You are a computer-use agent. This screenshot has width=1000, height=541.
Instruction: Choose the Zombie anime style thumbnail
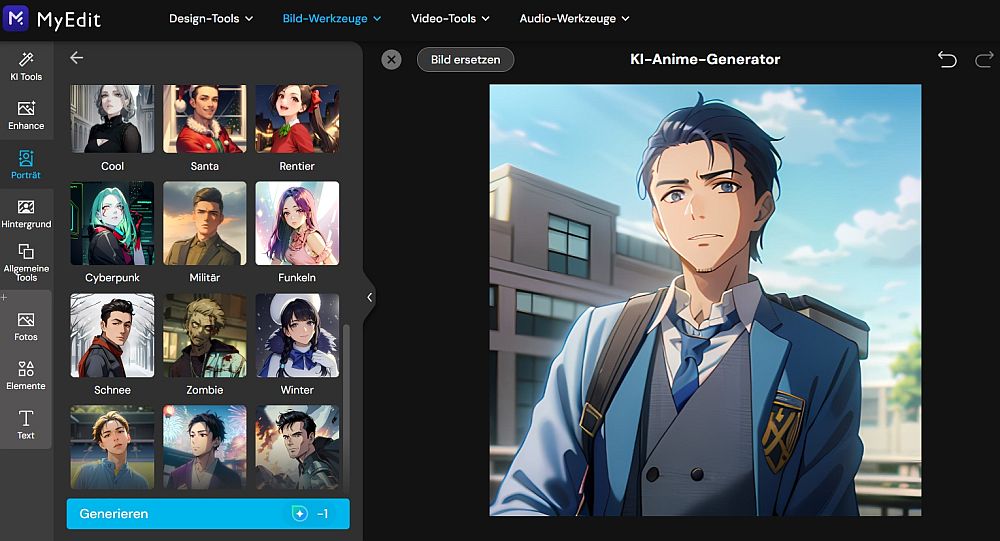coord(205,336)
